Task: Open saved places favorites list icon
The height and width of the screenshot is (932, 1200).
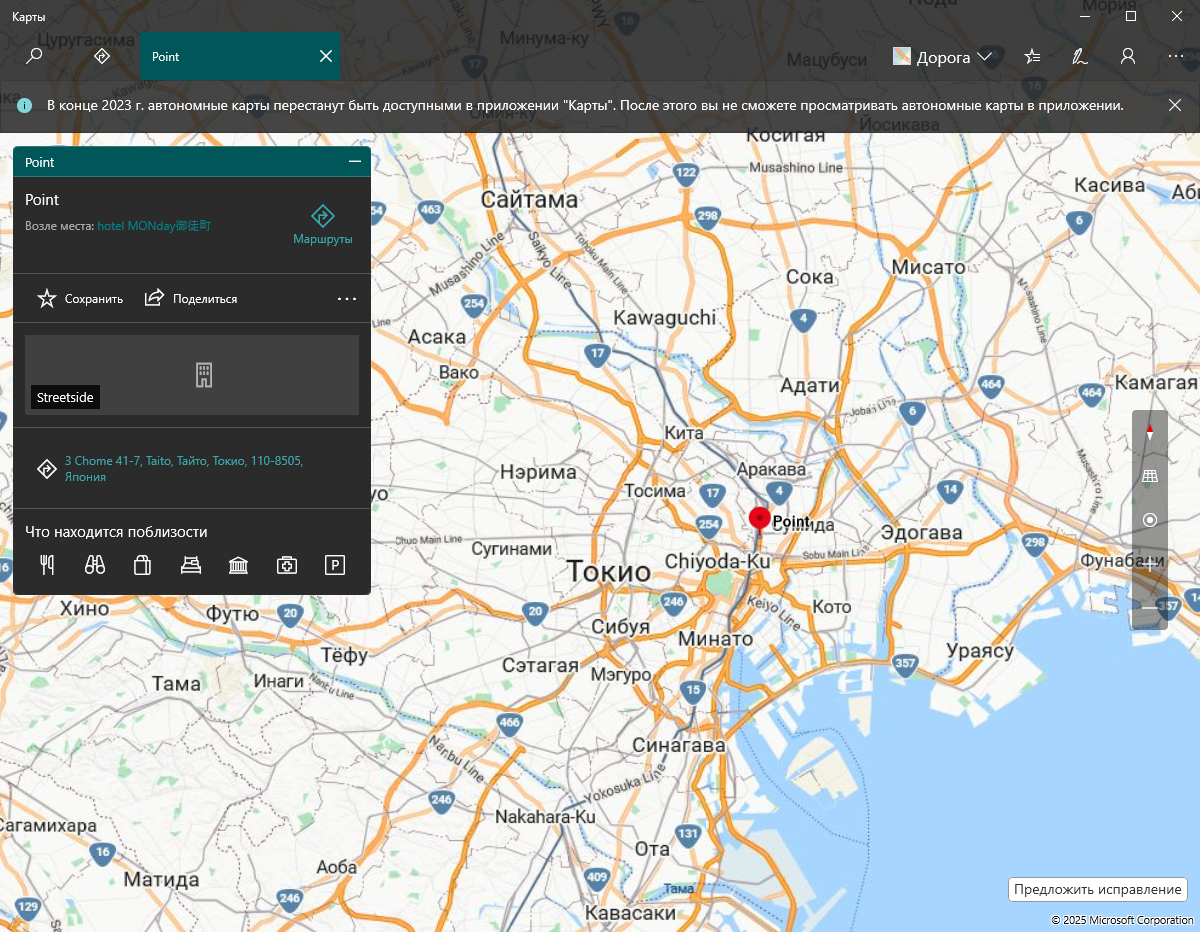Action: point(1033,57)
